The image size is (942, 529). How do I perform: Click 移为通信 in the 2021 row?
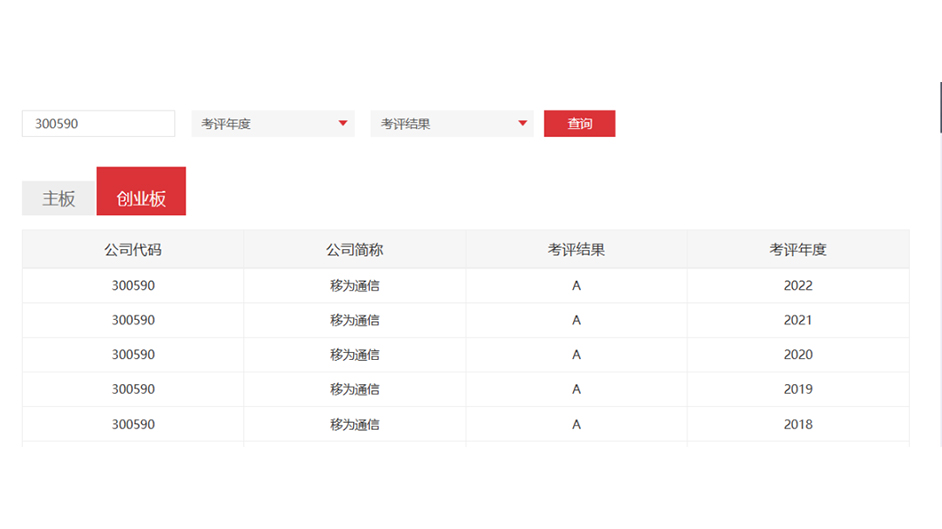pyautogui.click(x=355, y=320)
